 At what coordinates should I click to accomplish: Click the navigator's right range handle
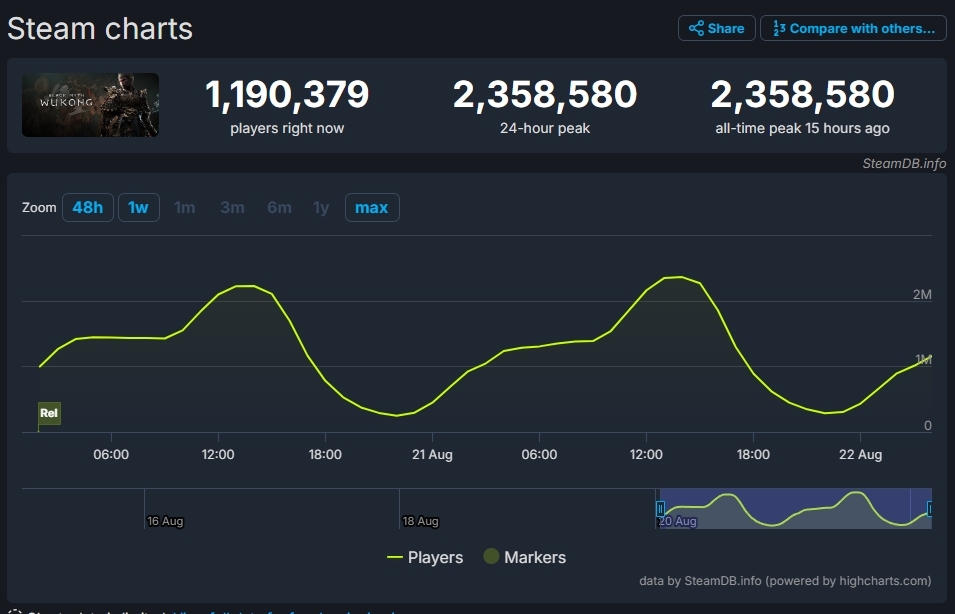tap(930, 509)
